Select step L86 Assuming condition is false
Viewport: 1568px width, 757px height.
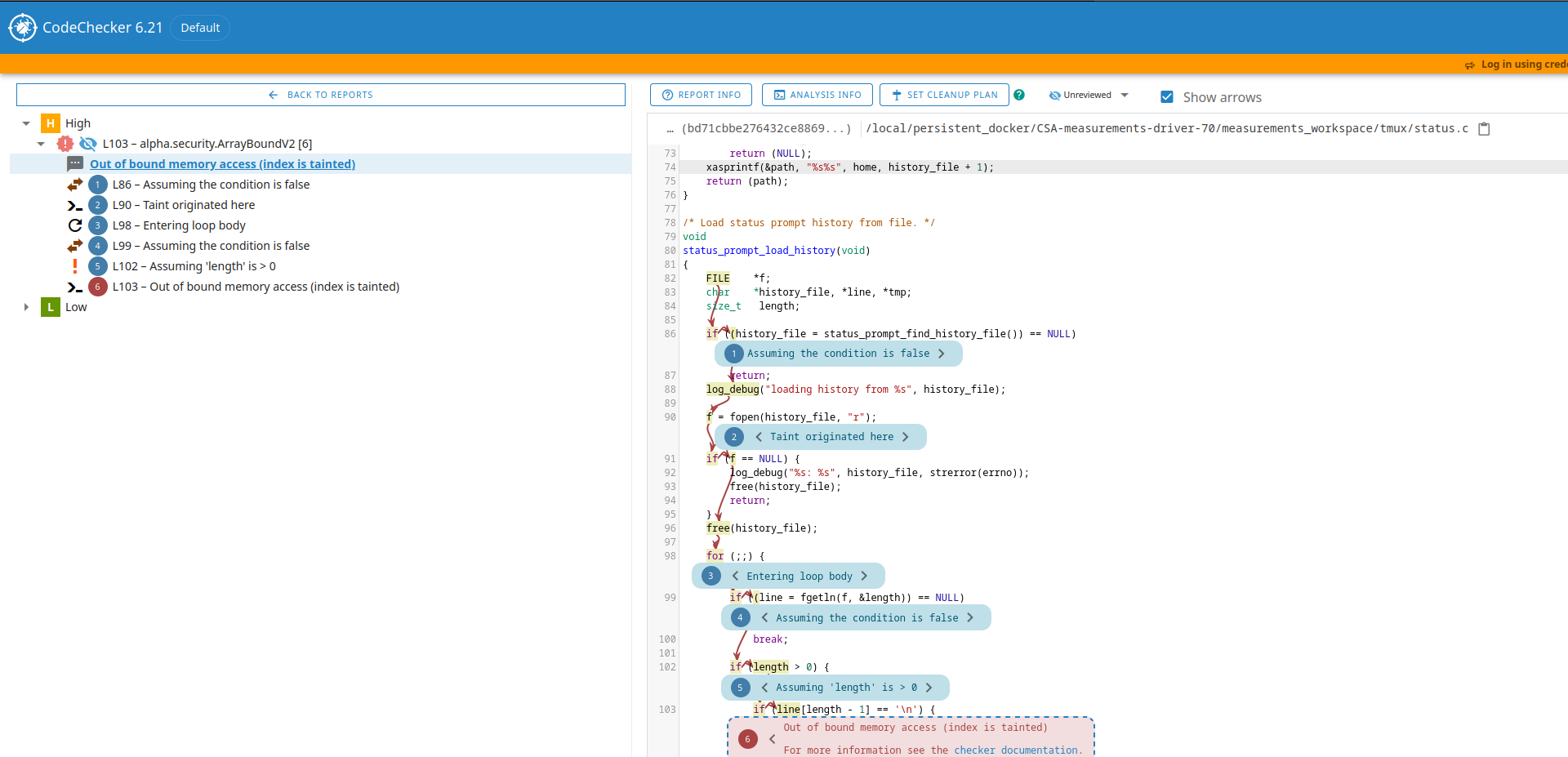tap(211, 185)
